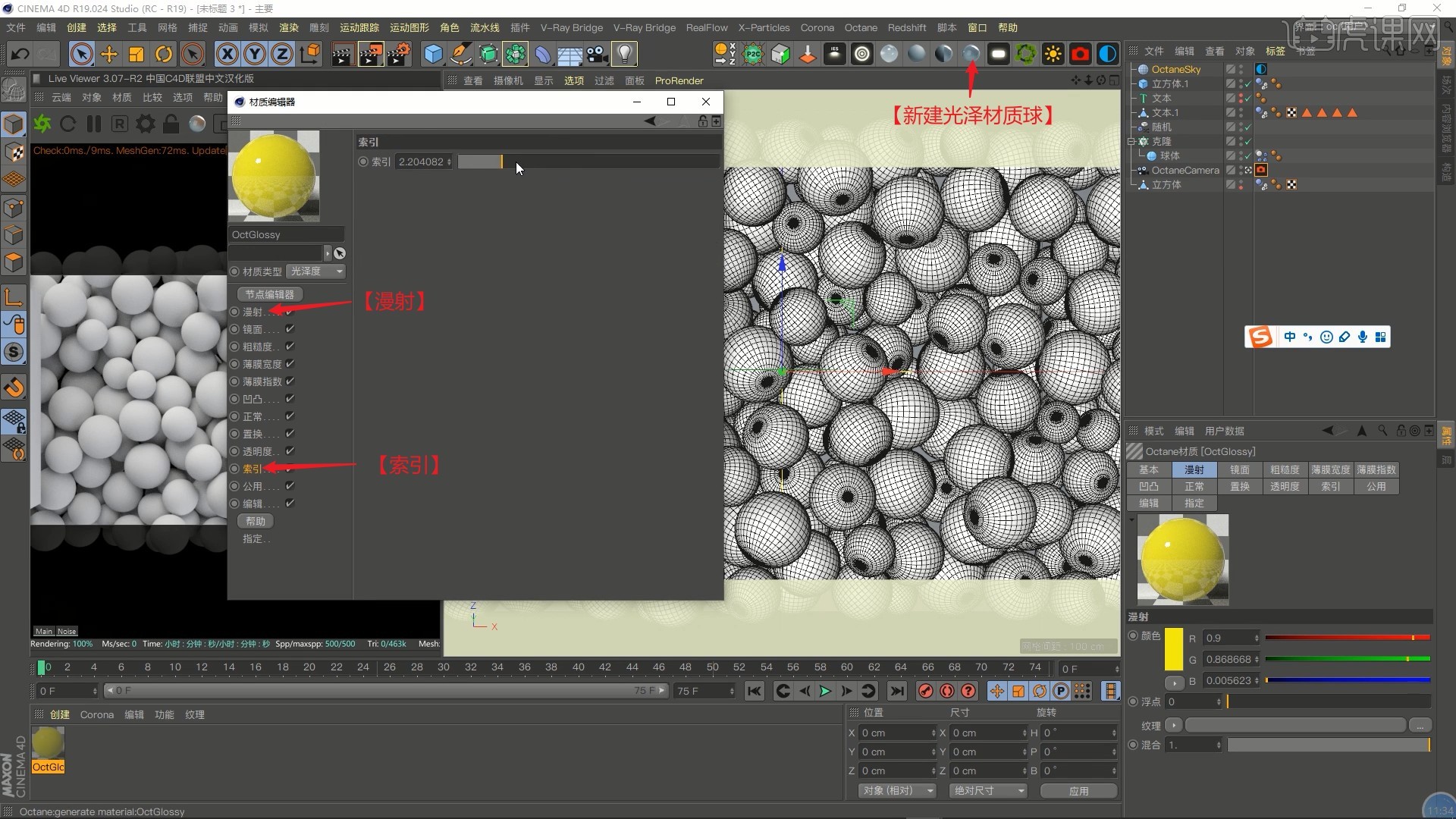Click the Octane sun light icon
This screenshot has width=1456, height=819.
click(x=1053, y=54)
